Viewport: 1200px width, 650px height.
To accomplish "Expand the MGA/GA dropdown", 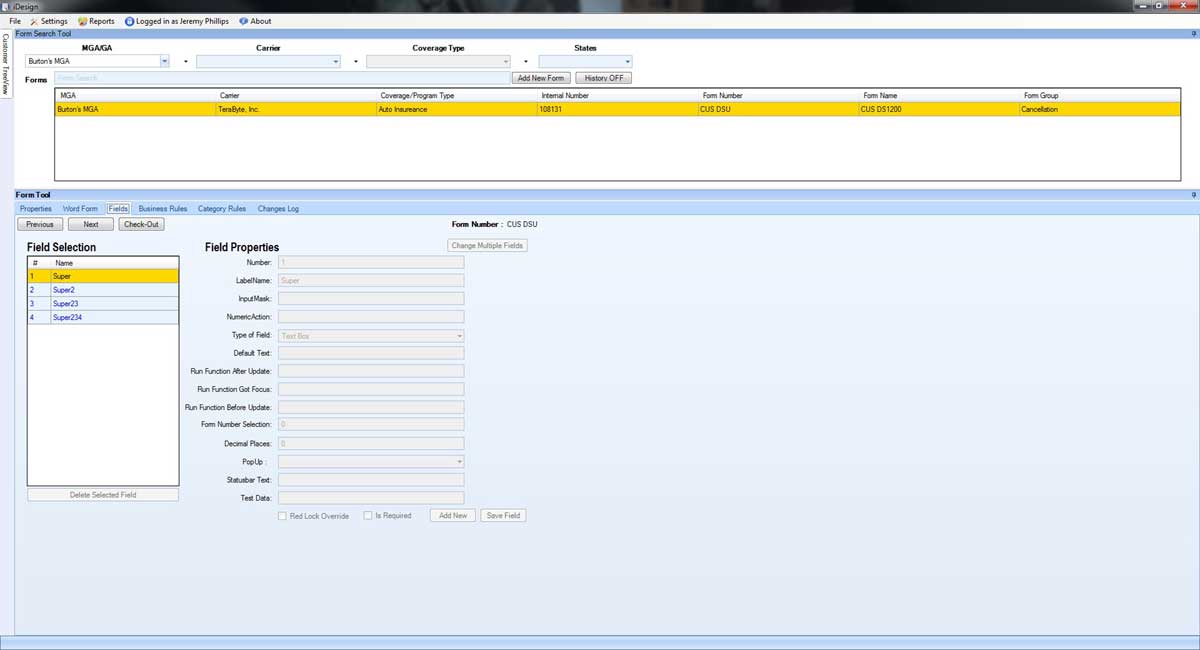I will 165,61.
